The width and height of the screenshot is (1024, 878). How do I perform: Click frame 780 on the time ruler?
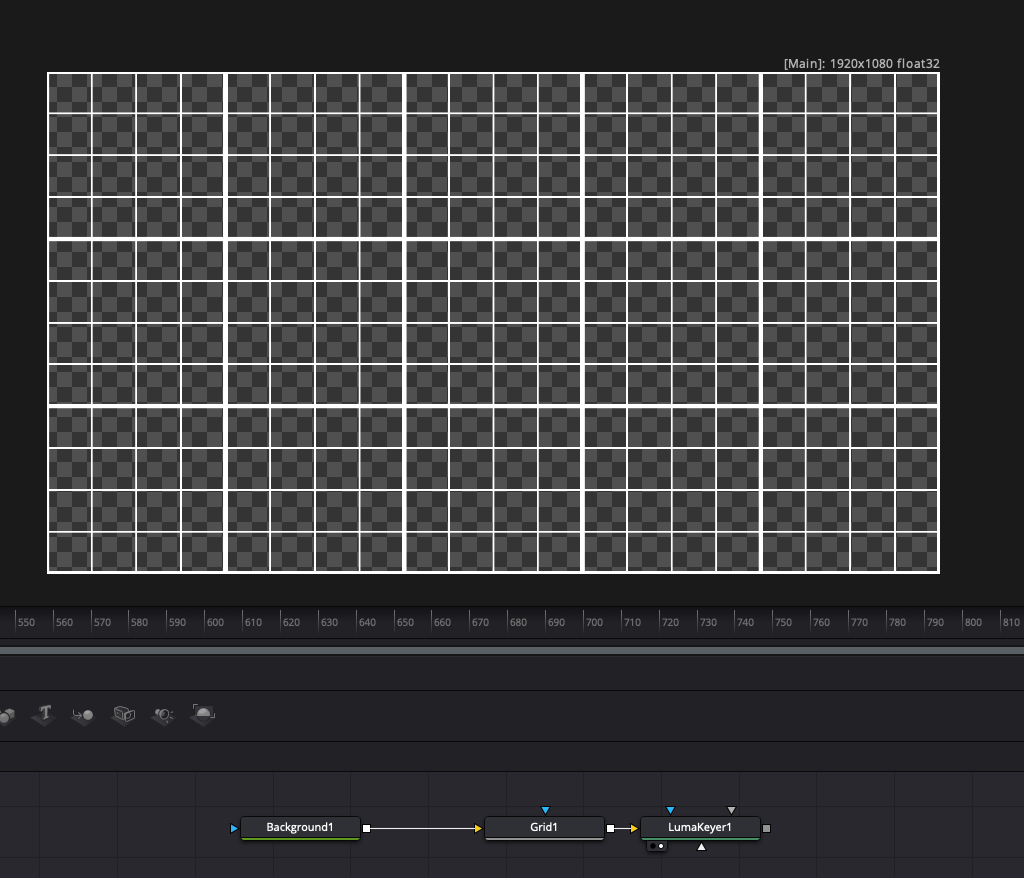coord(897,622)
